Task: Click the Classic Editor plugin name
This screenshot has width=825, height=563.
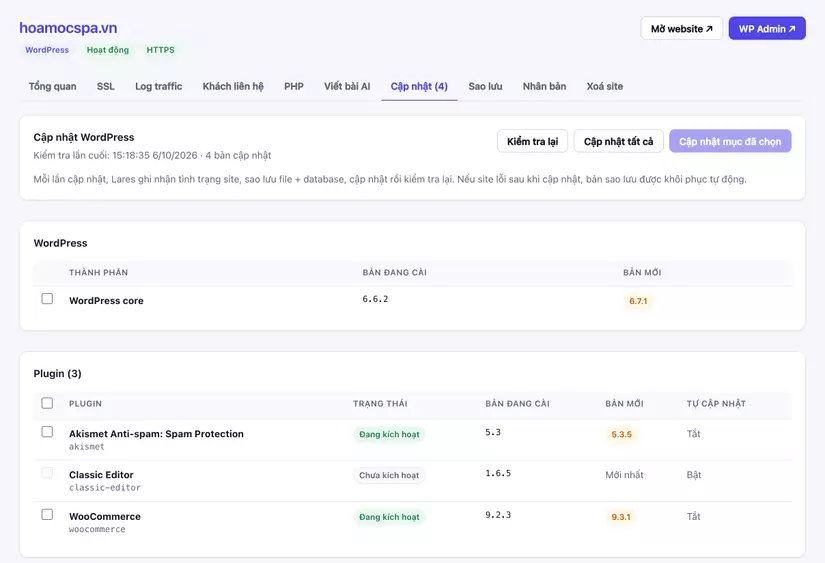Action: [101, 475]
